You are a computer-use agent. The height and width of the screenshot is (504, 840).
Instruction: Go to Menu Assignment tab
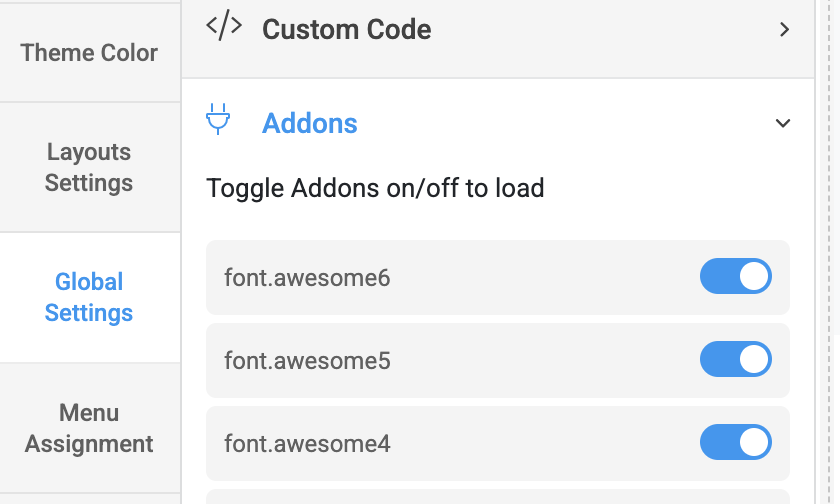89,428
